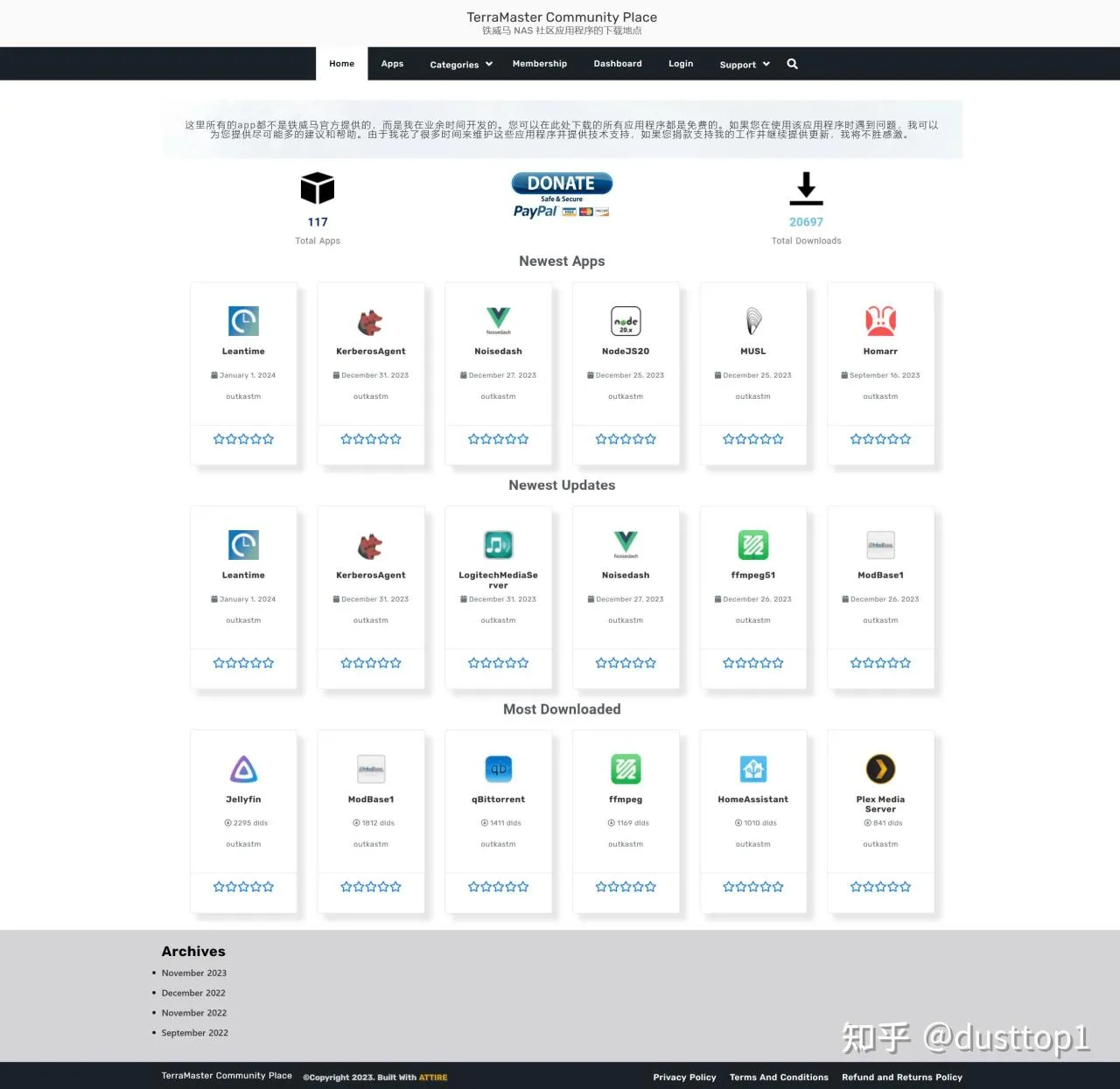Open the LogitechMediaServer app icon
This screenshot has width=1120, height=1089.
pyautogui.click(x=498, y=545)
